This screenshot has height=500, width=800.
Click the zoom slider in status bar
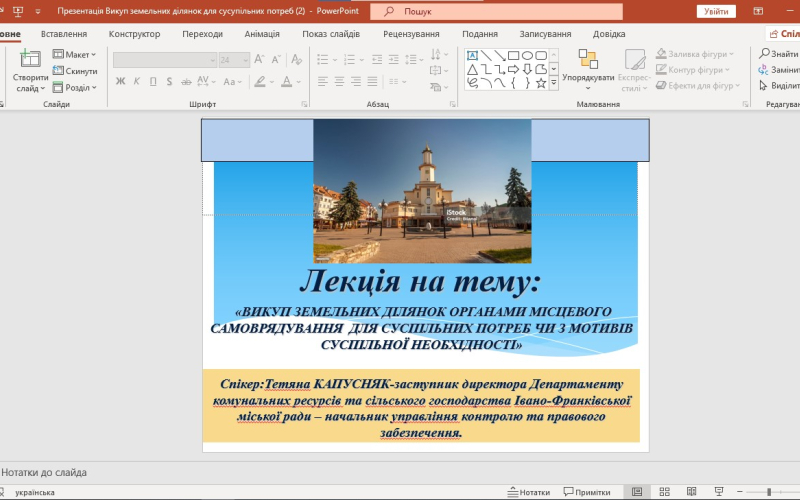click(x=770, y=492)
